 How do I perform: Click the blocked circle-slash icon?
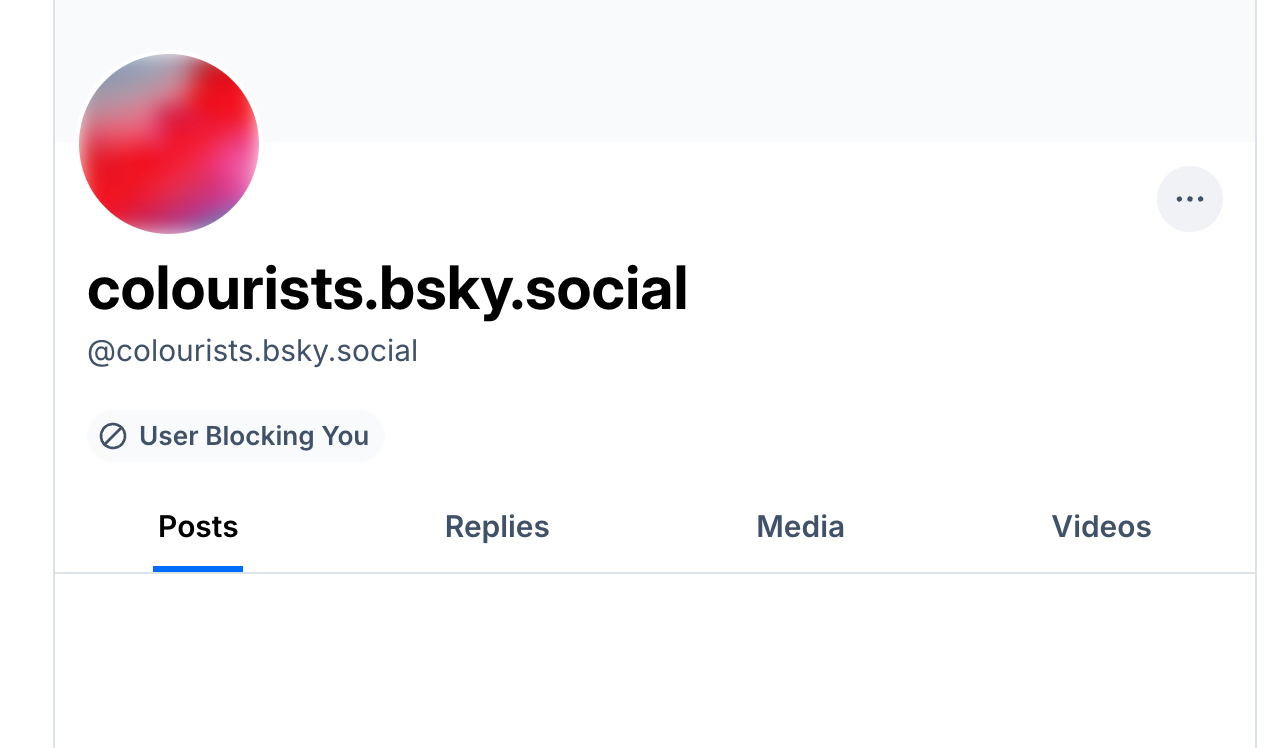(x=113, y=436)
